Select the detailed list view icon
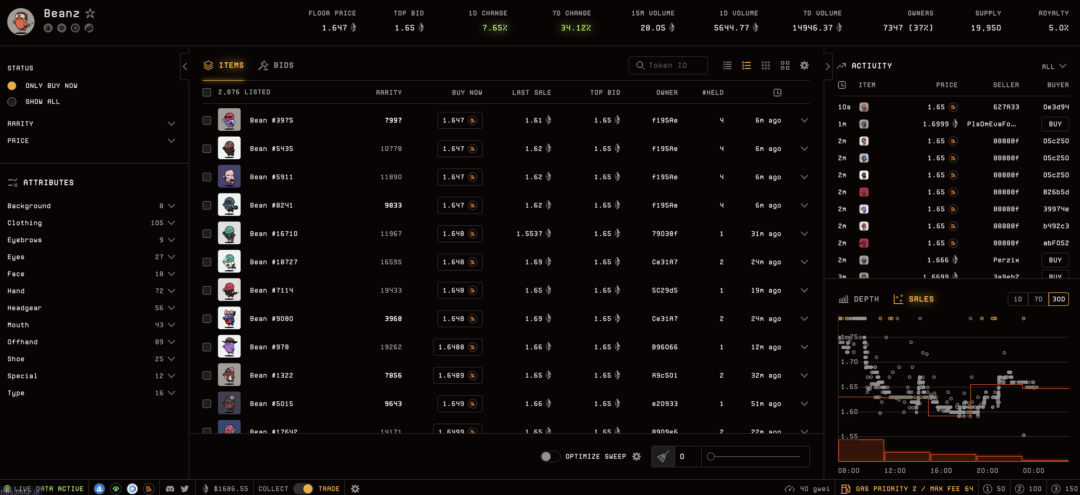The height and width of the screenshot is (495, 1080). pos(746,65)
